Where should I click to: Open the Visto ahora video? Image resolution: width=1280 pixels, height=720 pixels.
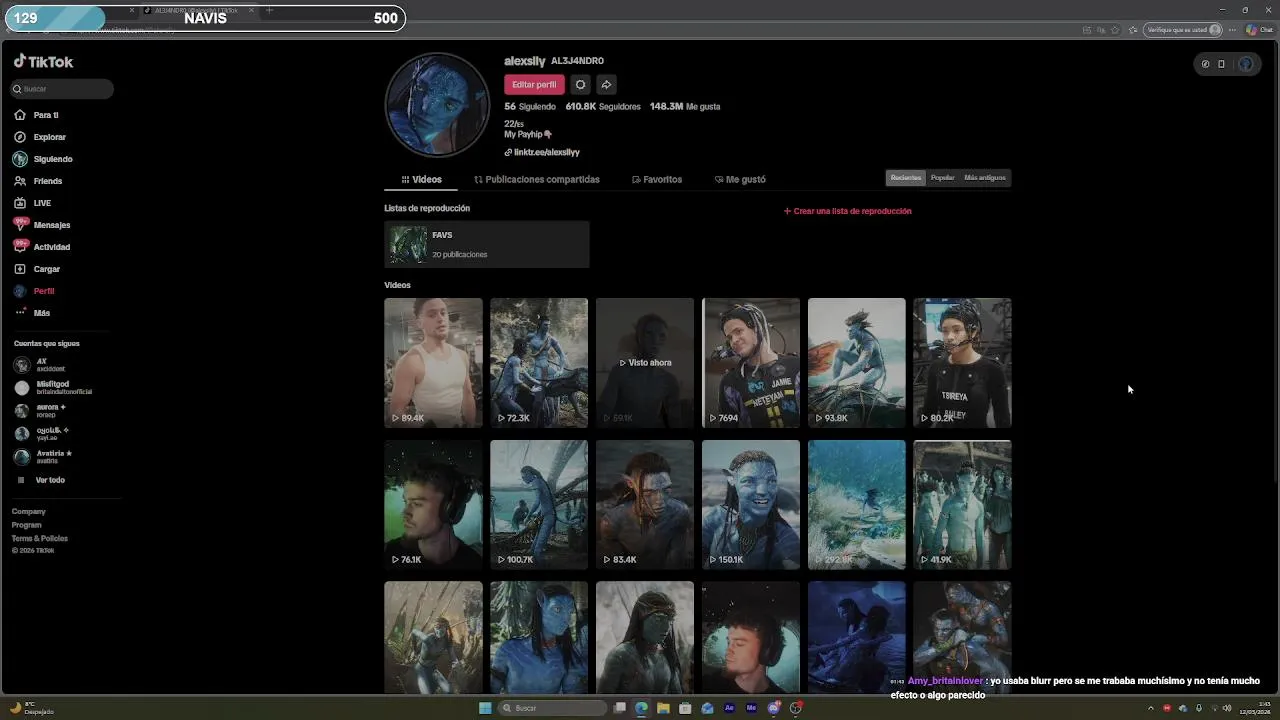645,363
